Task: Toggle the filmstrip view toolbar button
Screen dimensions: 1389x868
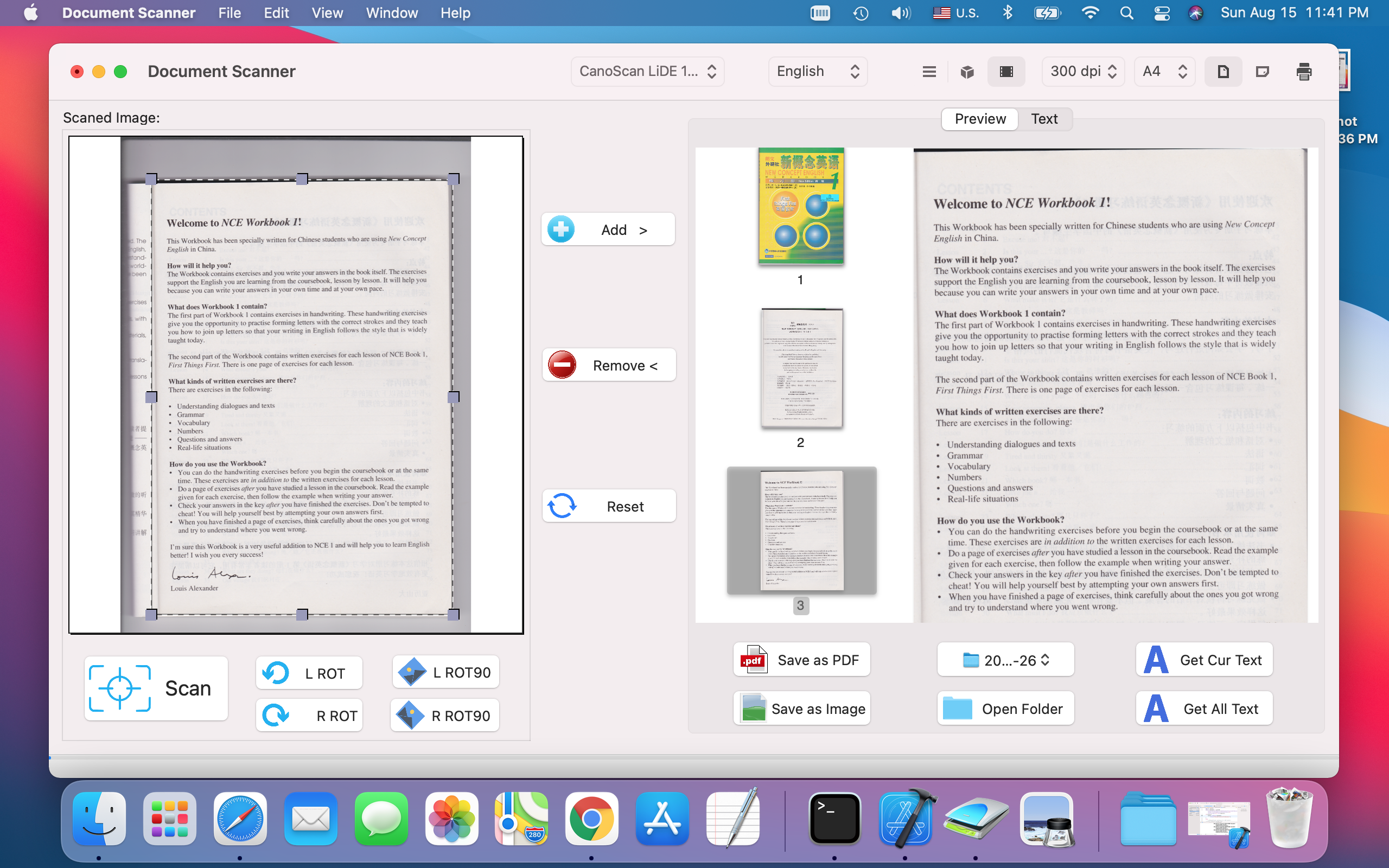Action: coord(1006,71)
